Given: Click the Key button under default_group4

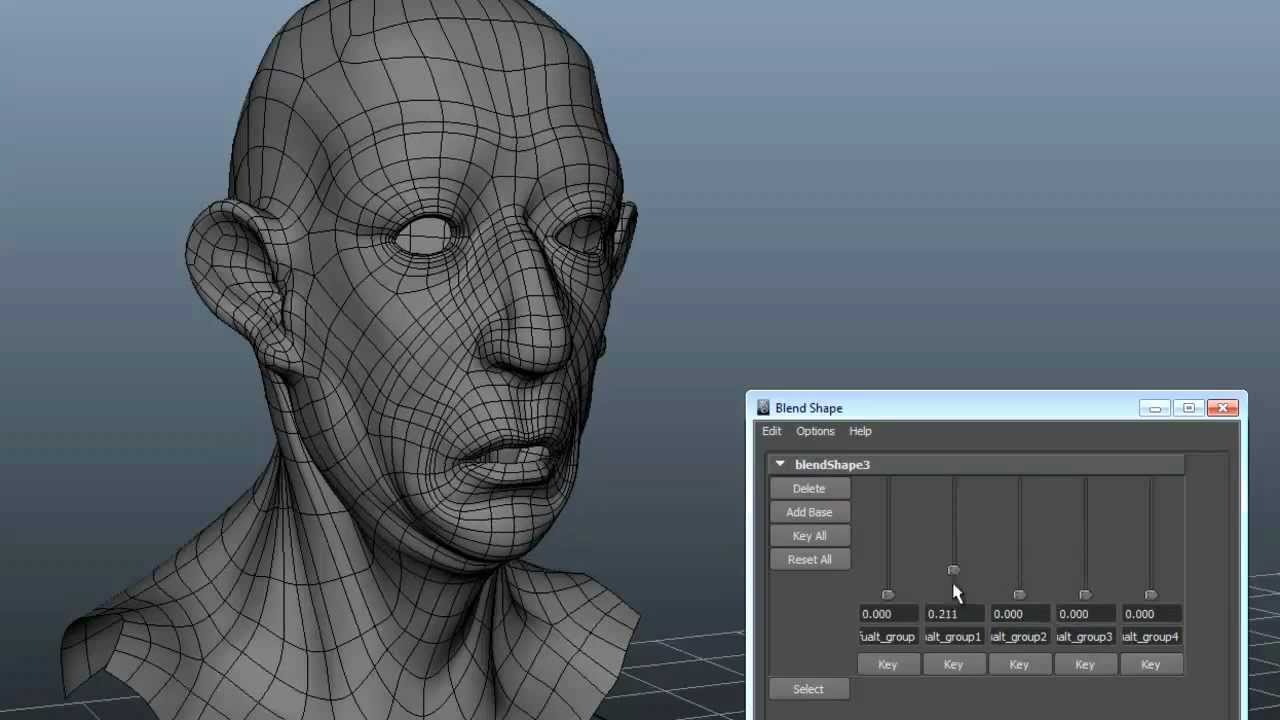Looking at the screenshot, I should click(x=1151, y=664).
